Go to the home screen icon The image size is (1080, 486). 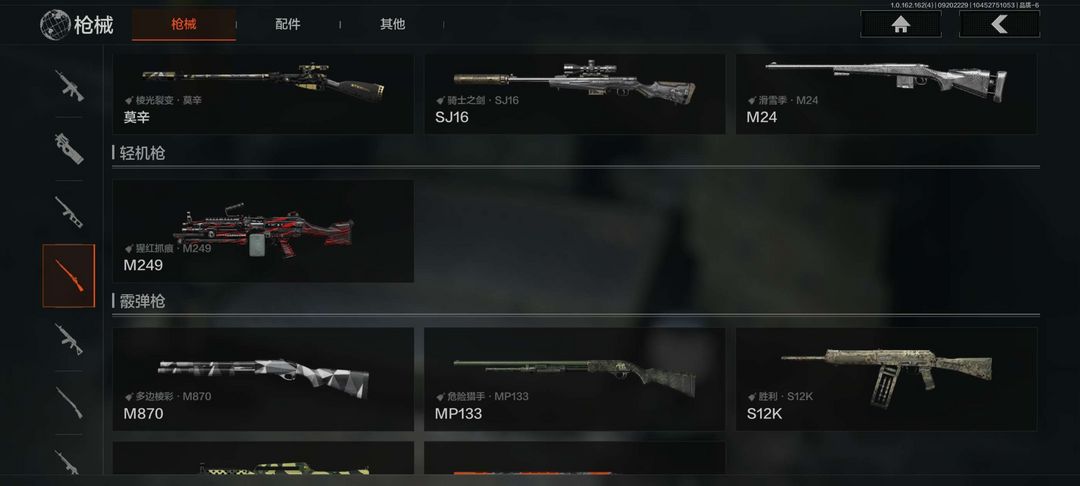(x=900, y=24)
